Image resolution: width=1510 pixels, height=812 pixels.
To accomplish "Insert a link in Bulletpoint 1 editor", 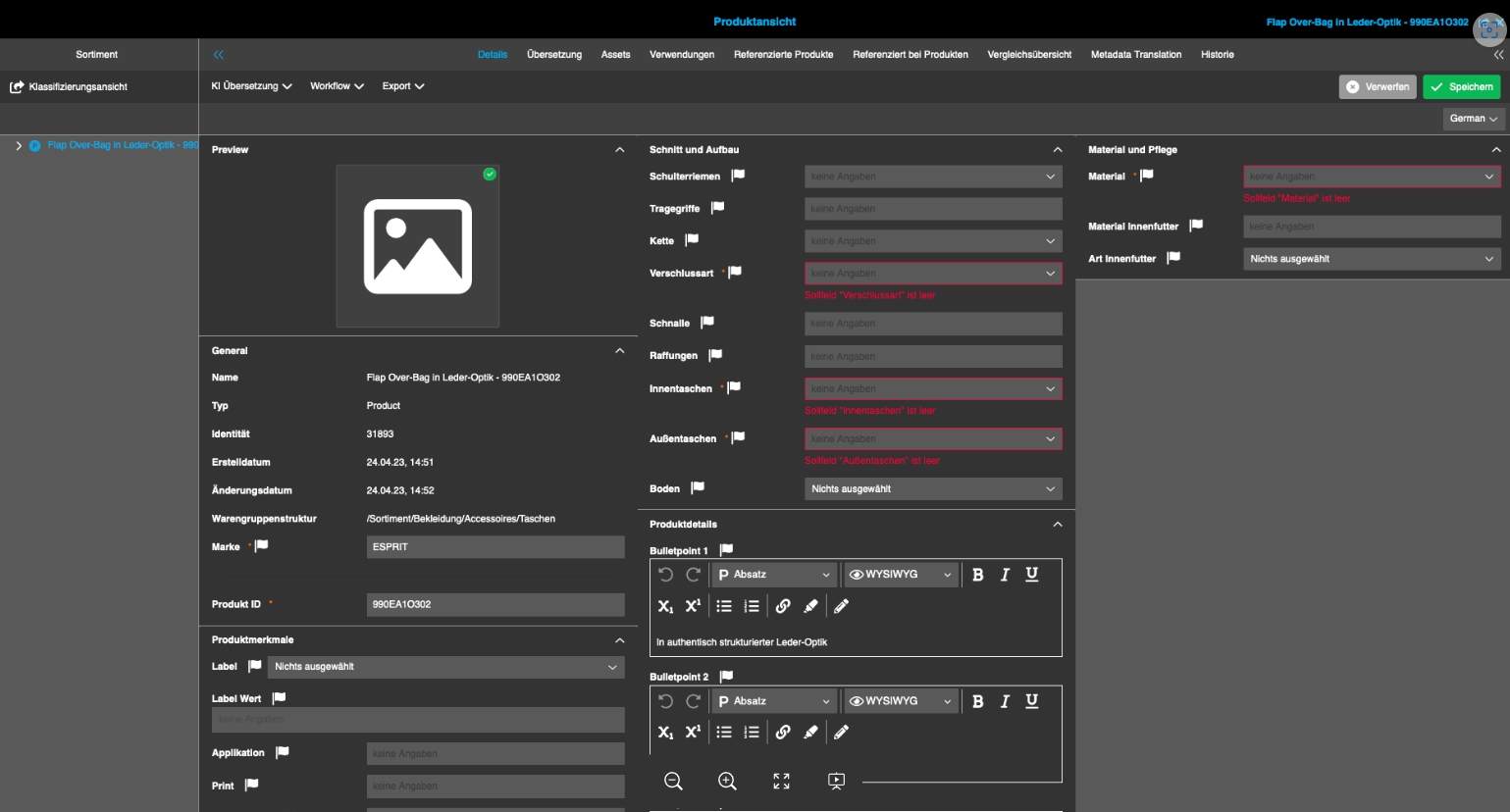I will [x=783, y=606].
